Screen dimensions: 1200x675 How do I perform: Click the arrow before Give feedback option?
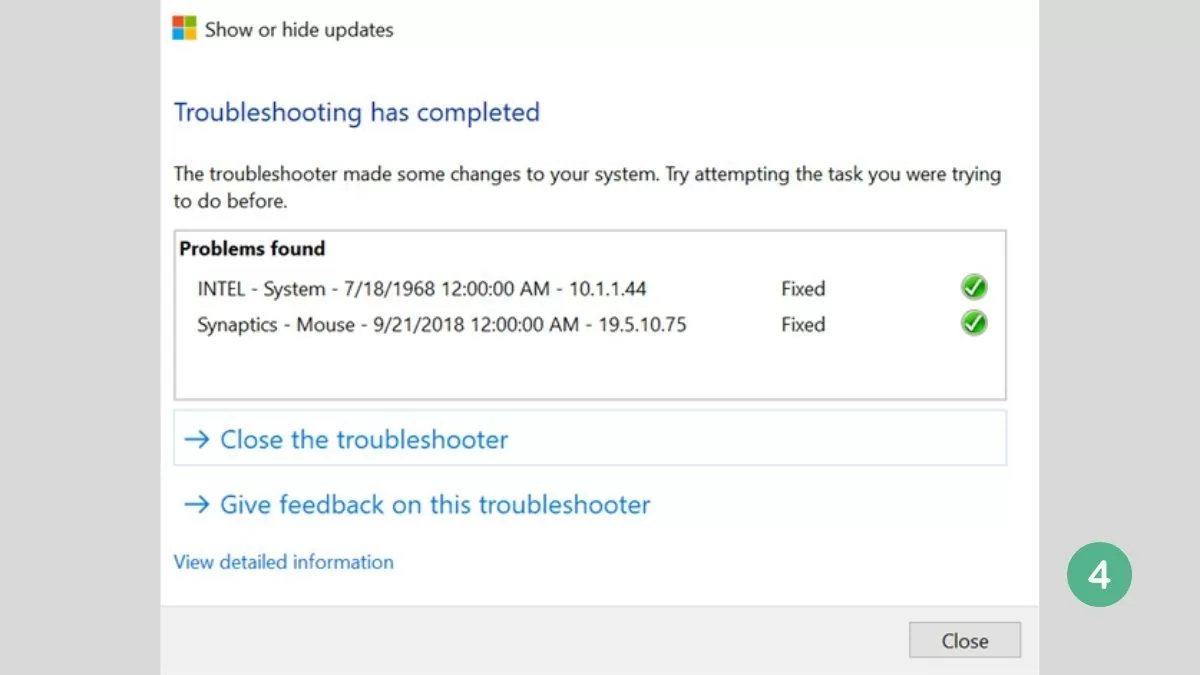pos(196,505)
